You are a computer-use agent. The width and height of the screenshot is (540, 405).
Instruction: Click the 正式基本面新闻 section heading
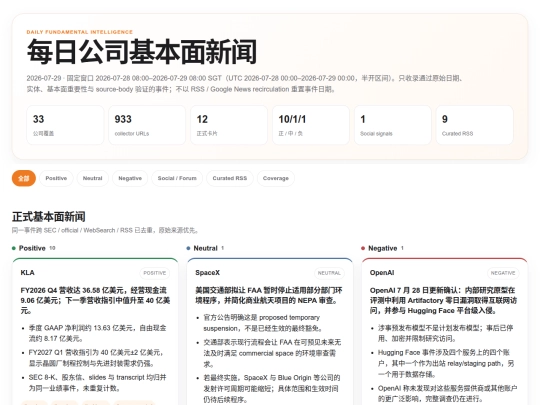coord(49,217)
